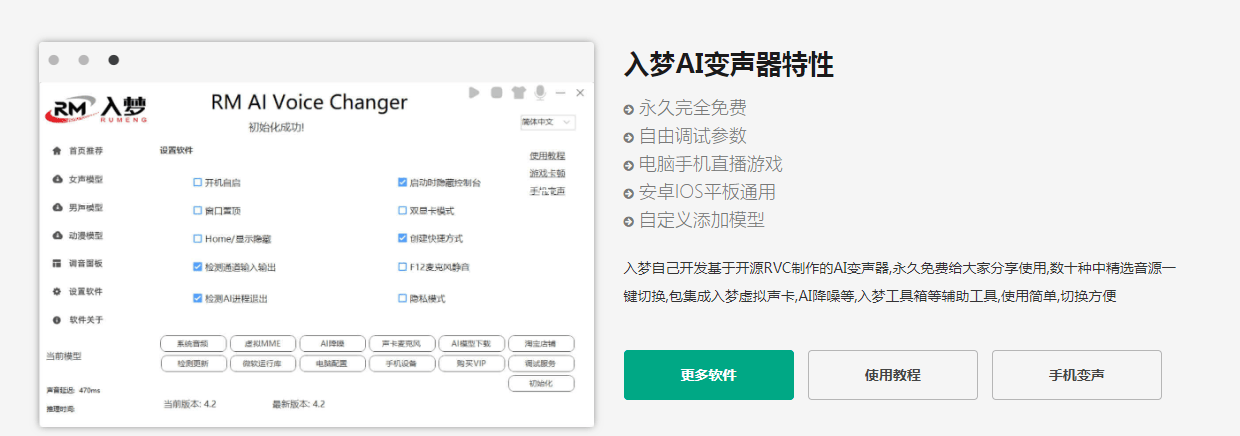Click the 电脑手机直播游戏 feature text

coord(710,165)
